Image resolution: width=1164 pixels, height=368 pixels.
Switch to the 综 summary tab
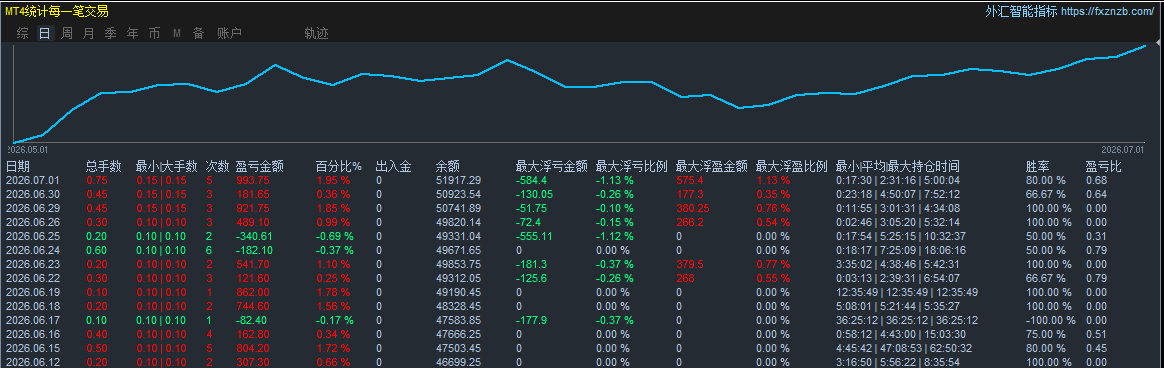[23, 33]
